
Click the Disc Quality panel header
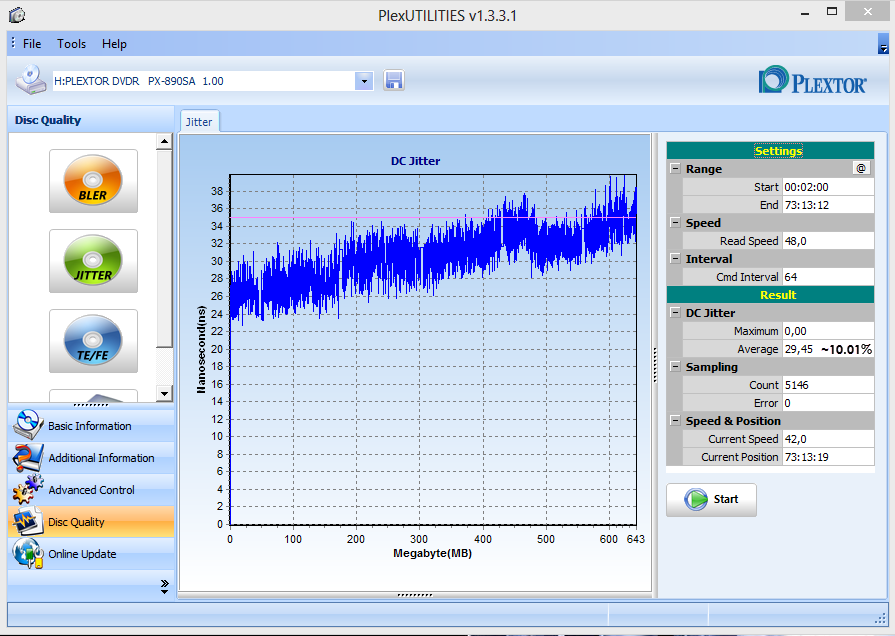tap(91, 120)
